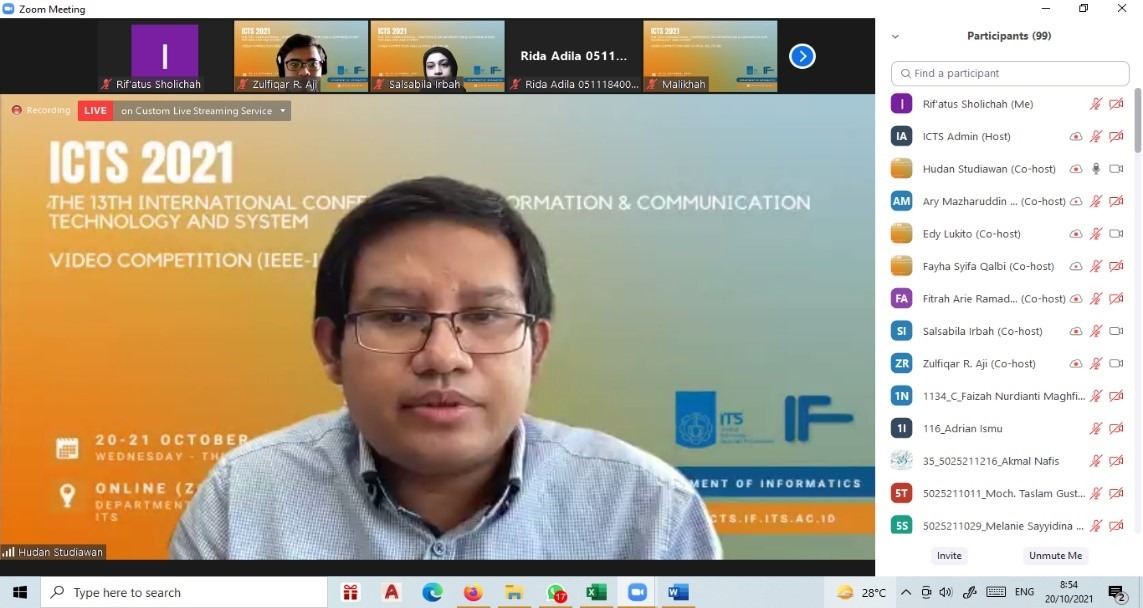
Task: Open WhatsApp from the taskbar
Action: coord(556,593)
